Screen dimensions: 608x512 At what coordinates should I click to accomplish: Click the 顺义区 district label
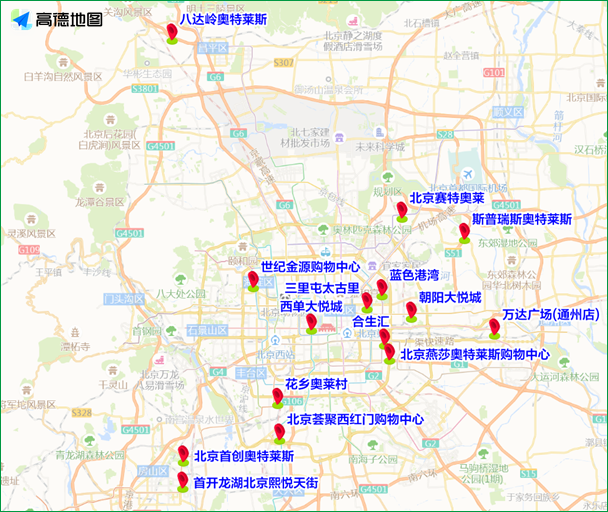[508, 112]
